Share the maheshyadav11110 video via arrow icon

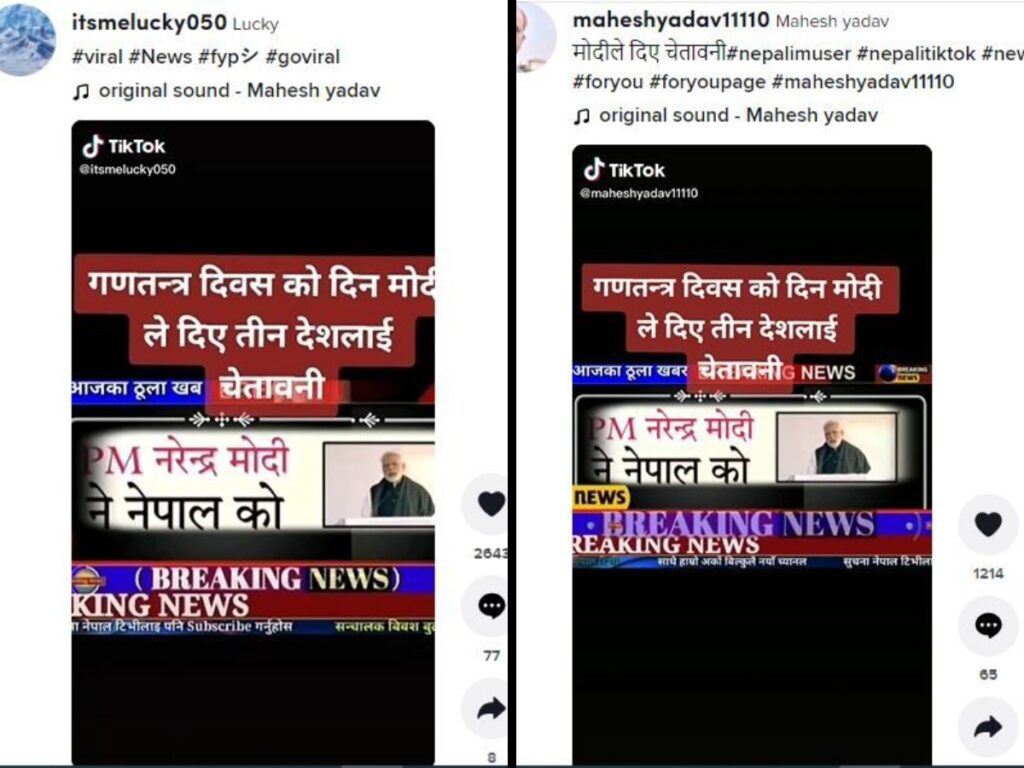tap(987, 727)
